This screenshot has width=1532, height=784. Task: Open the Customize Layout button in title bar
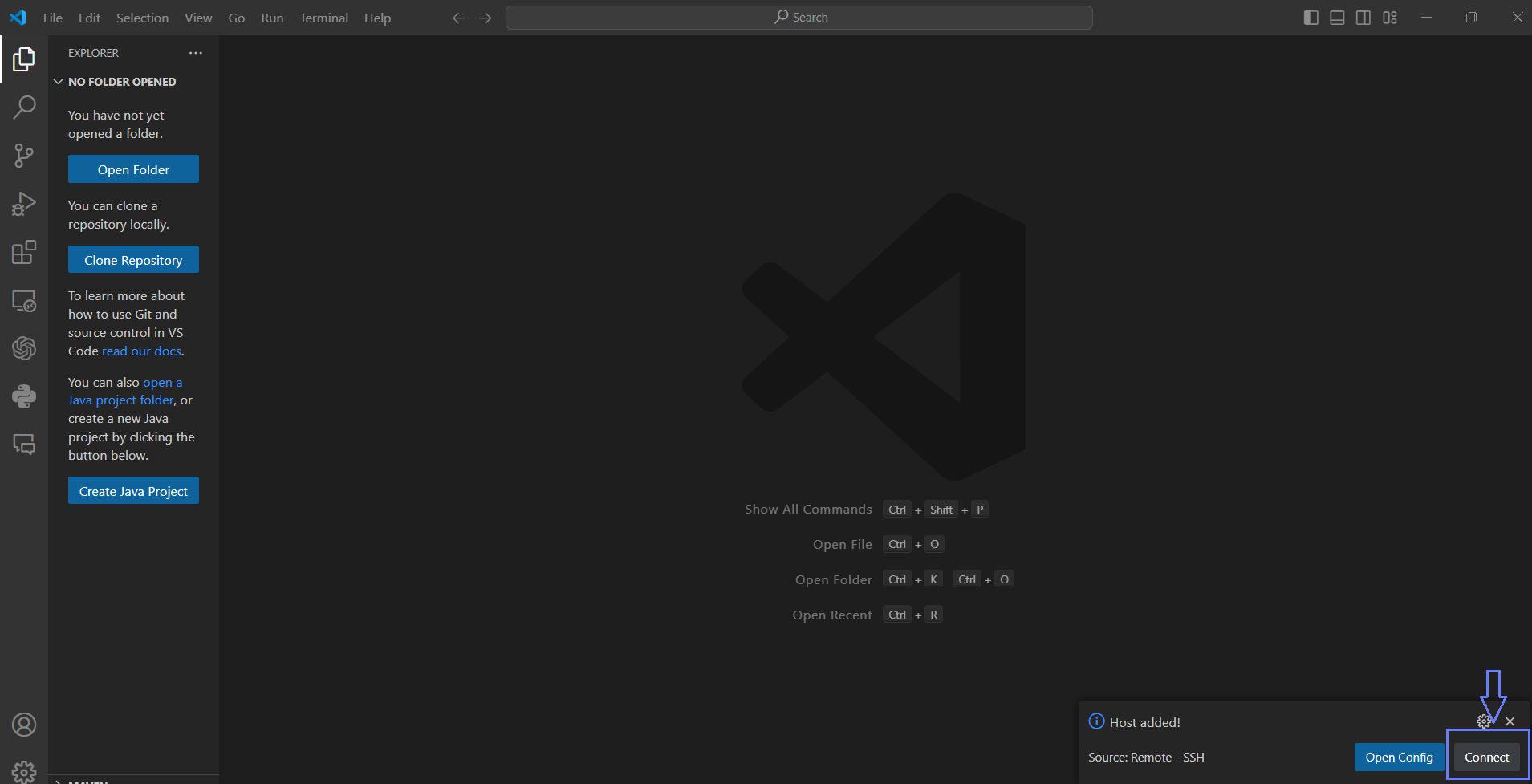coord(1390,18)
